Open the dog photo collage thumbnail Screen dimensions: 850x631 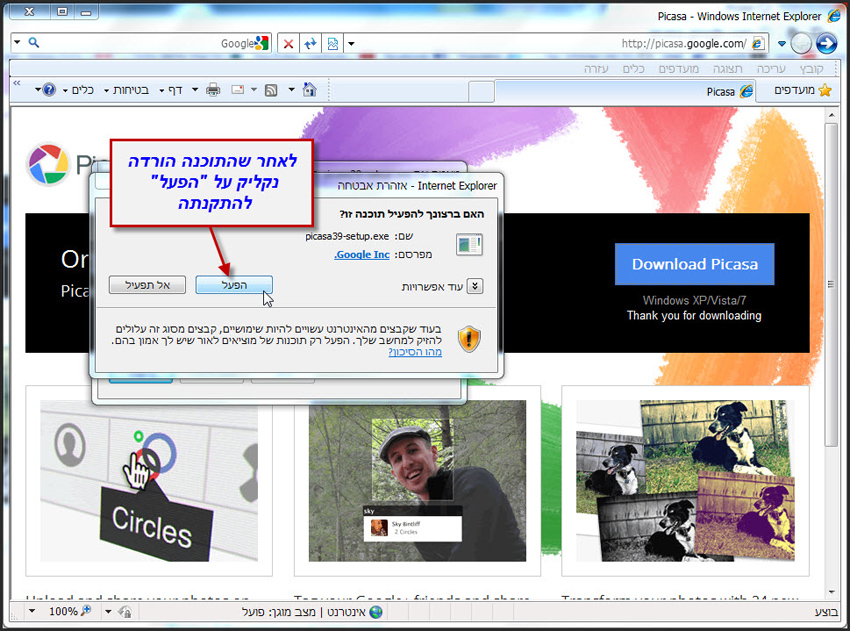(685, 481)
